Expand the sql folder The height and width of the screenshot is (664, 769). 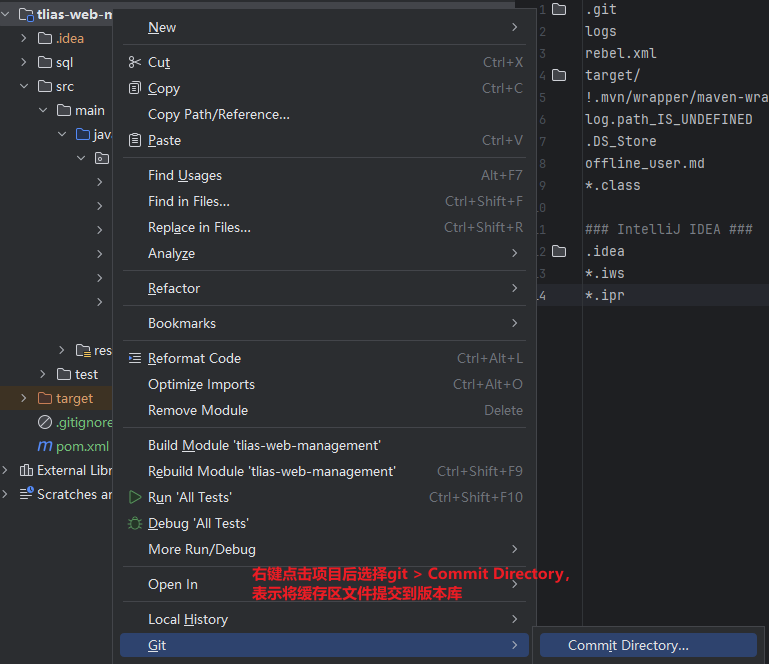24,62
